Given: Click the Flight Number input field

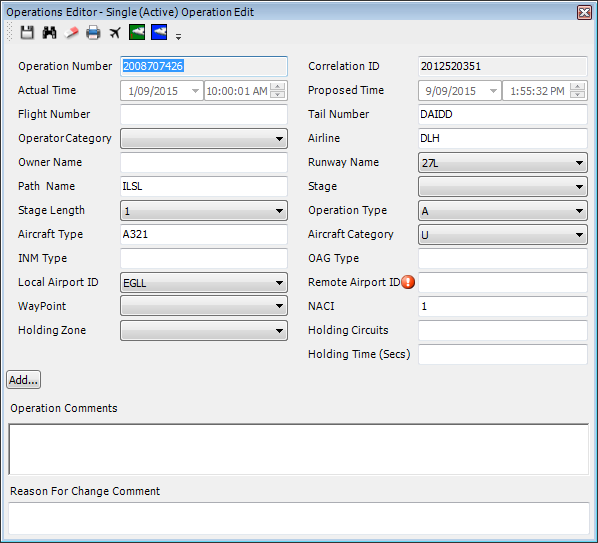Looking at the screenshot, I should click(x=204, y=114).
